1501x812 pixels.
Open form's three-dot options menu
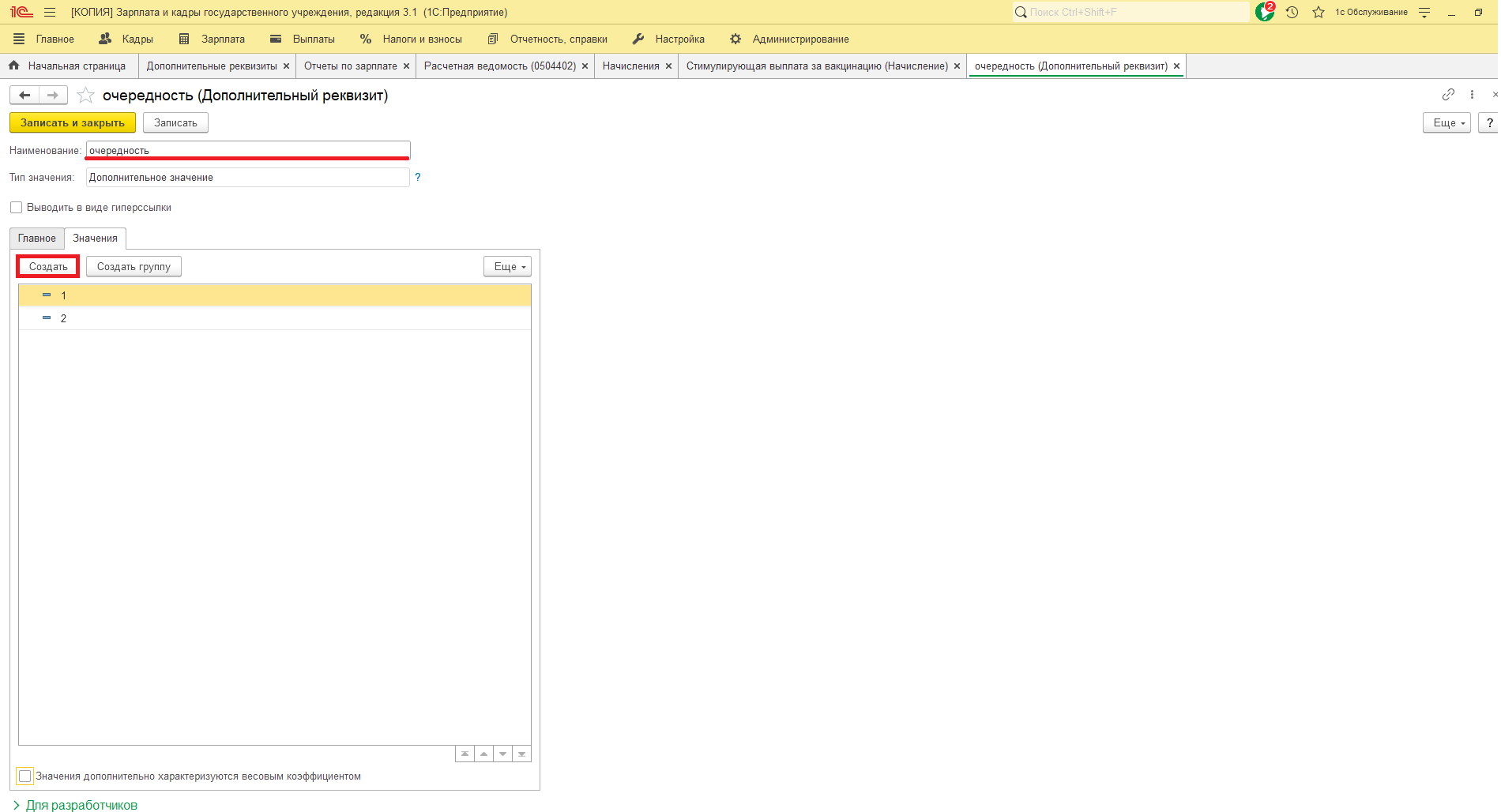(1472, 95)
